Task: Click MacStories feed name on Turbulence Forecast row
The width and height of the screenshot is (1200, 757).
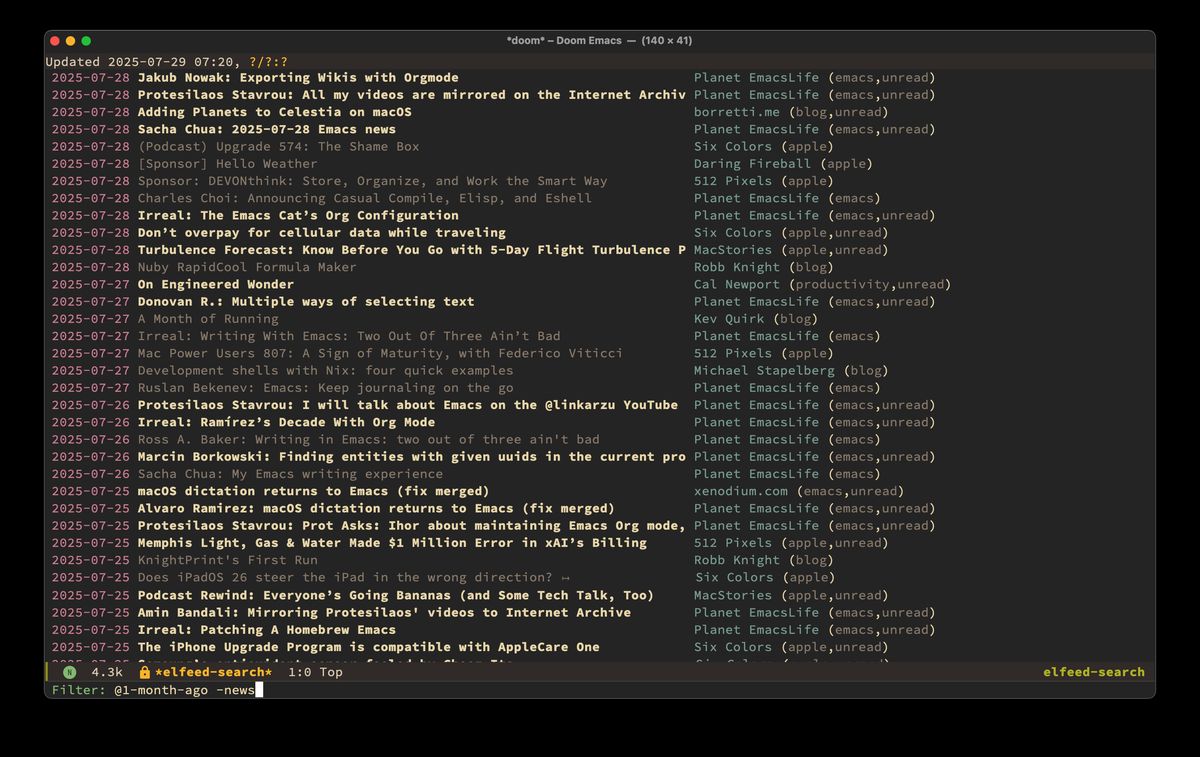Action: (x=733, y=250)
